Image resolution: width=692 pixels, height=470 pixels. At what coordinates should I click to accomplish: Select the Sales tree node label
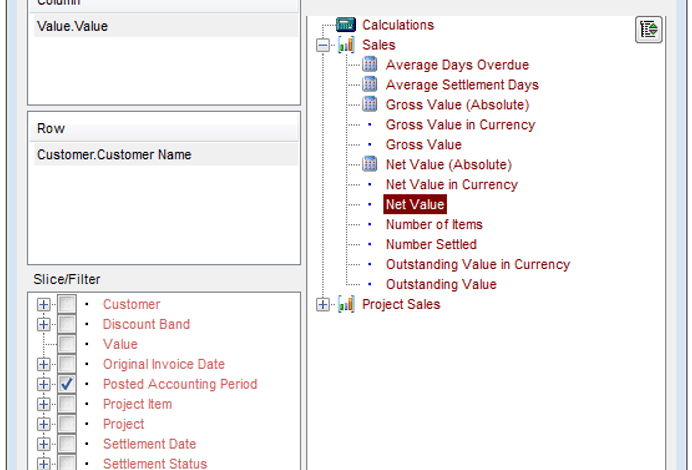pos(379,45)
